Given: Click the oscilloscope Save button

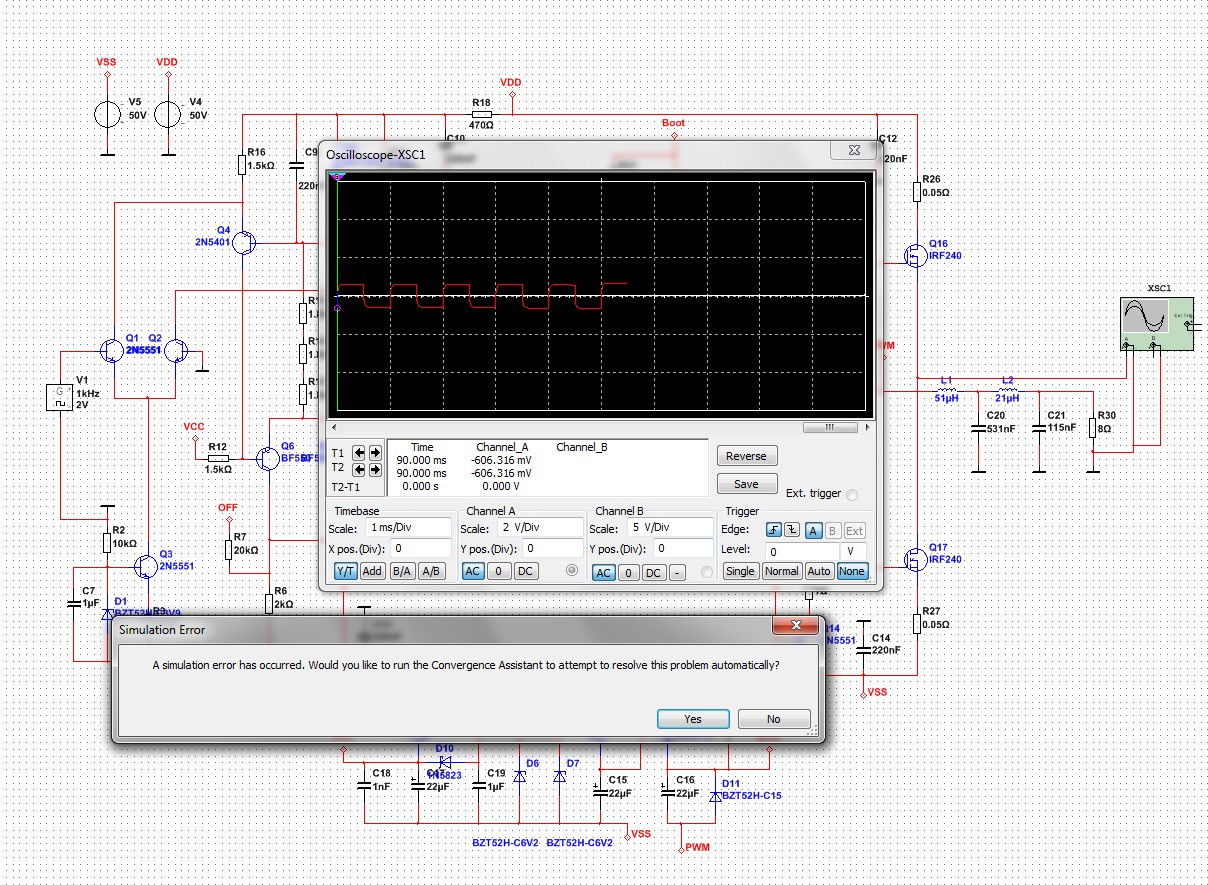Looking at the screenshot, I should pyautogui.click(x=746, y=484).
